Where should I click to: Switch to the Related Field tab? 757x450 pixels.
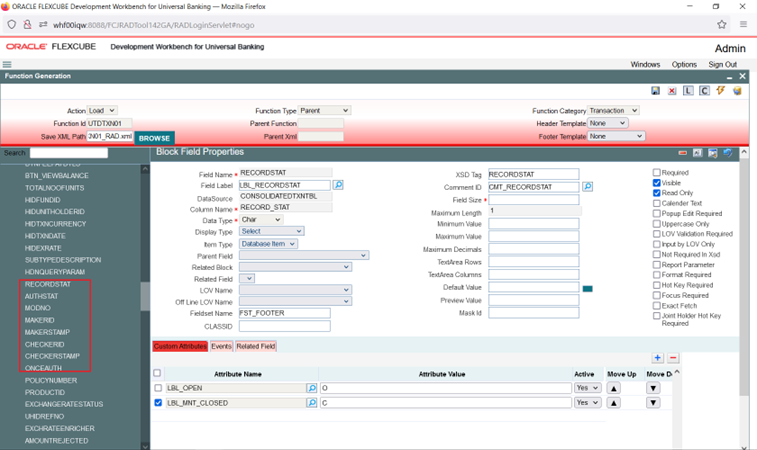(256, 346)
